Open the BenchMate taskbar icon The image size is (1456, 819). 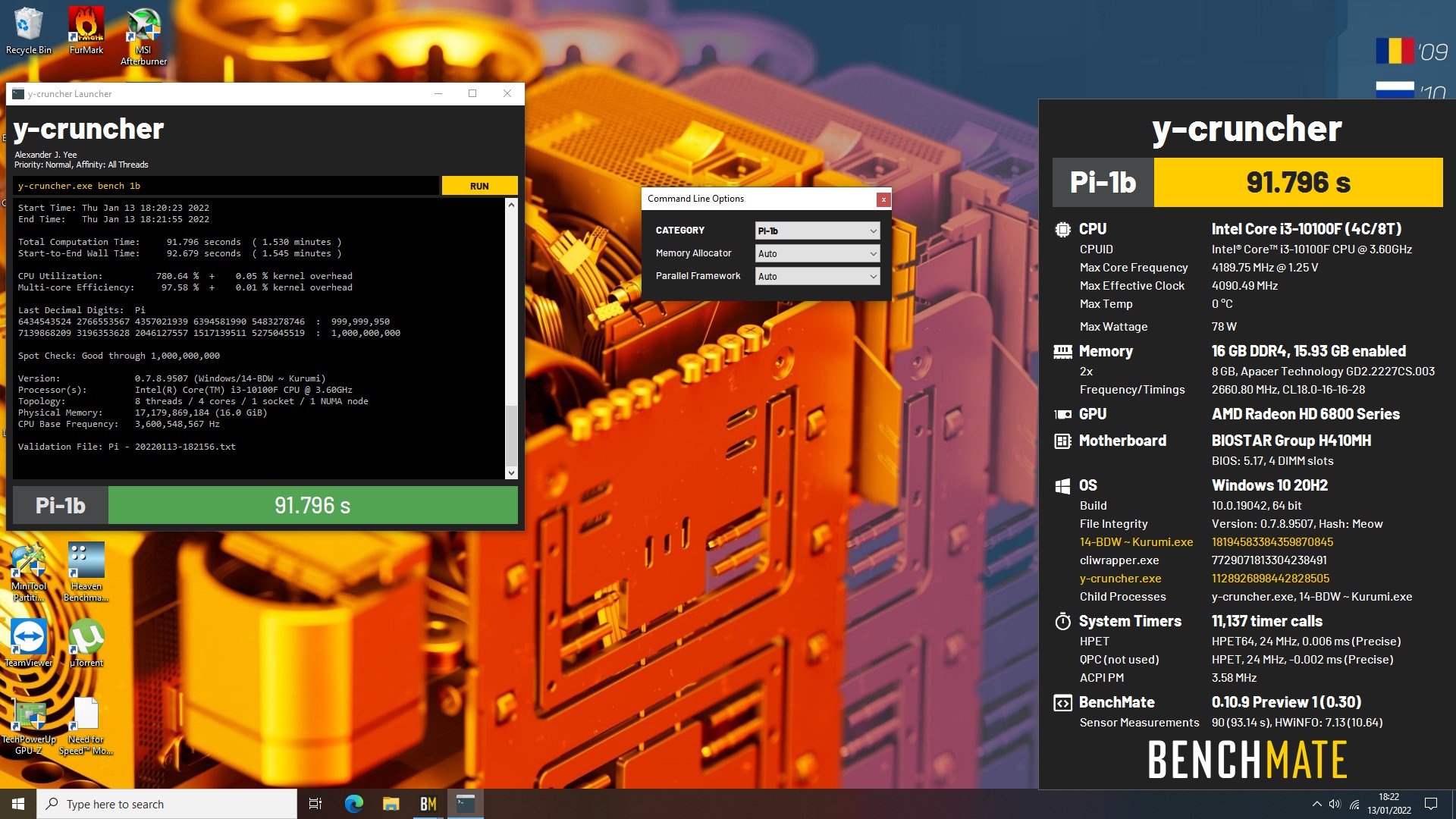click(x=428, y=804)
